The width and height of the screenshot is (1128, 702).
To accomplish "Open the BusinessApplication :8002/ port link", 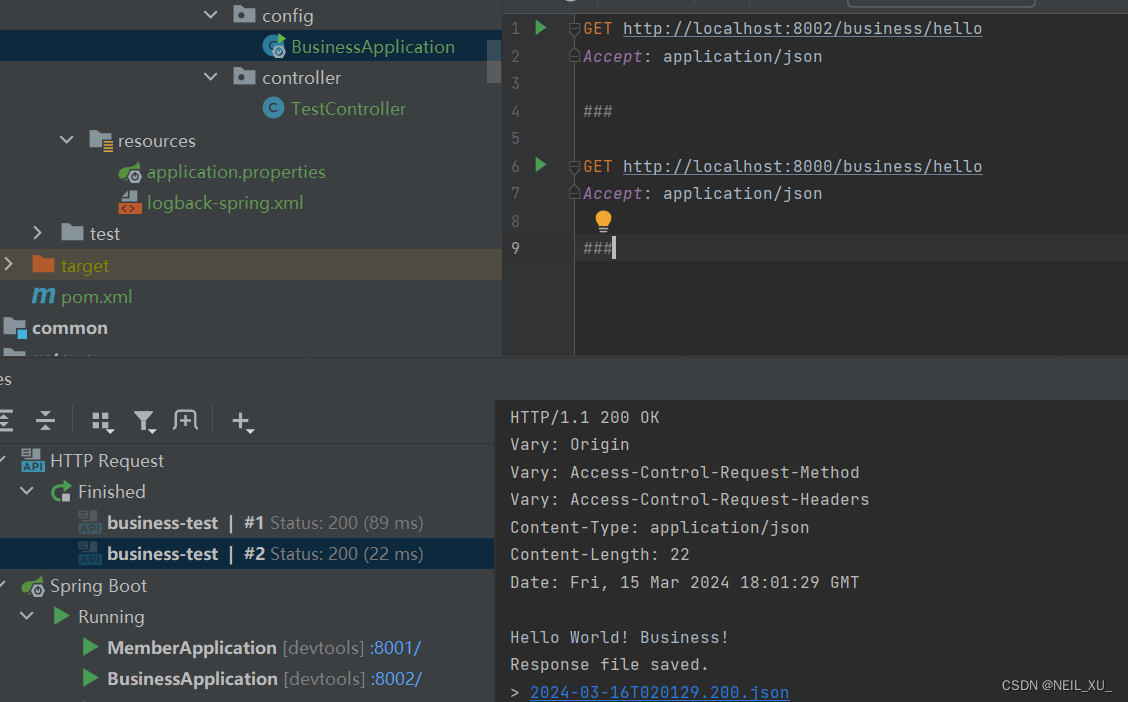I will [396, 678].
